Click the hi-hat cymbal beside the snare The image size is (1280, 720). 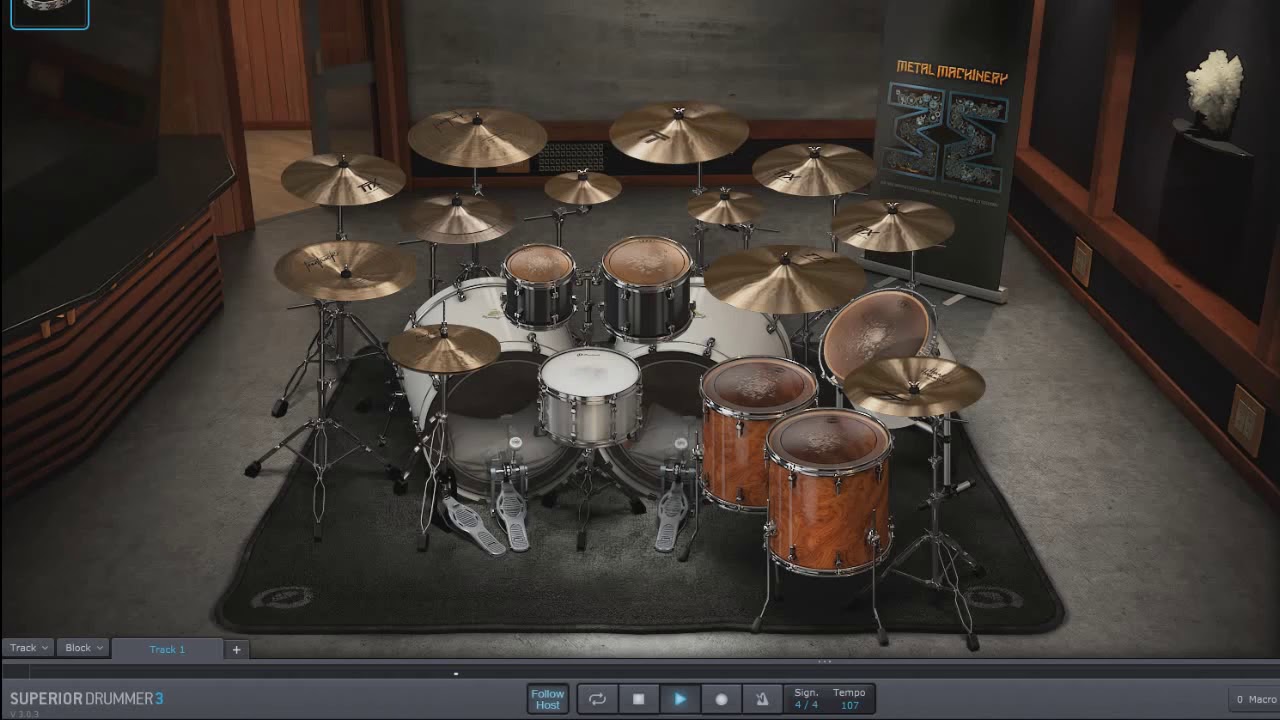click(x=444, y=348)
